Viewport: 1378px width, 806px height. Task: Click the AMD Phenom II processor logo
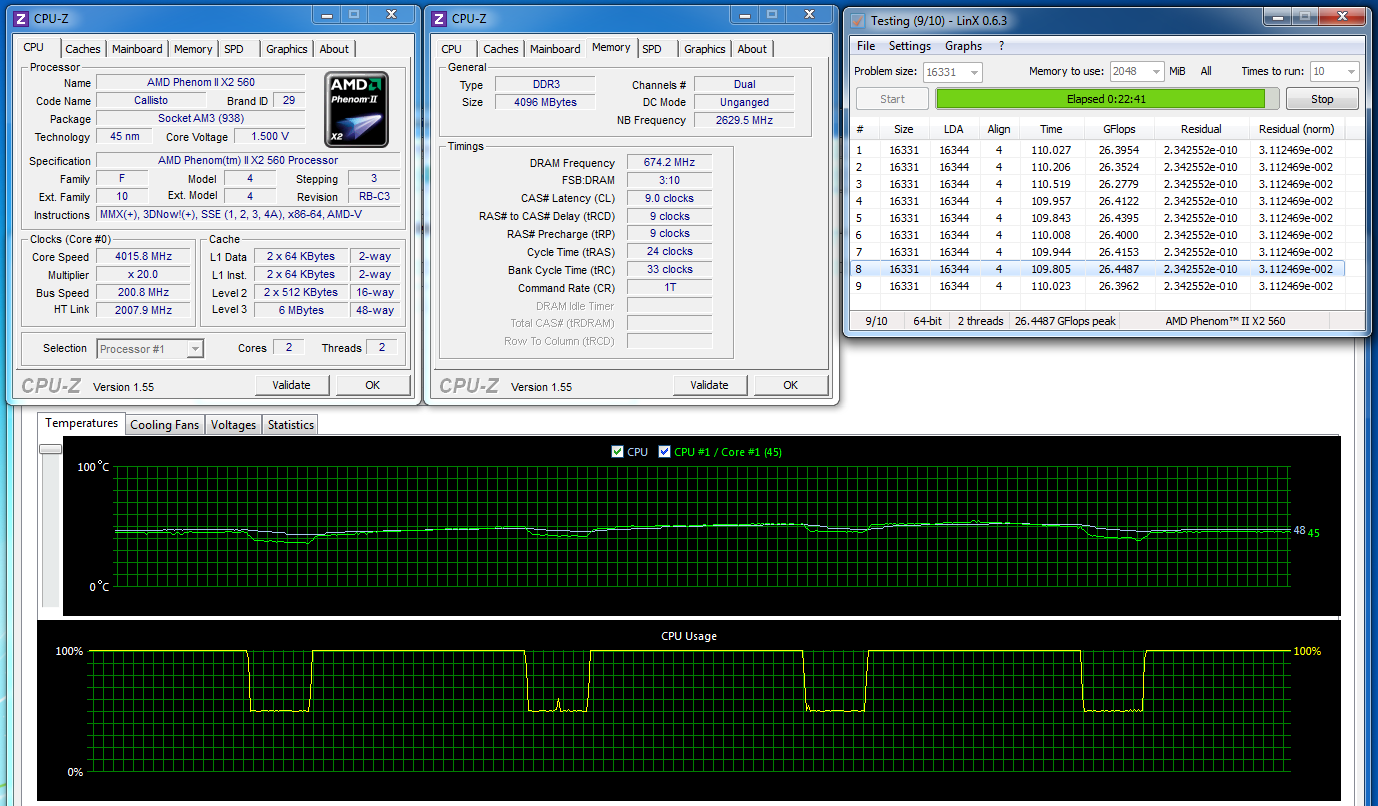356,109
